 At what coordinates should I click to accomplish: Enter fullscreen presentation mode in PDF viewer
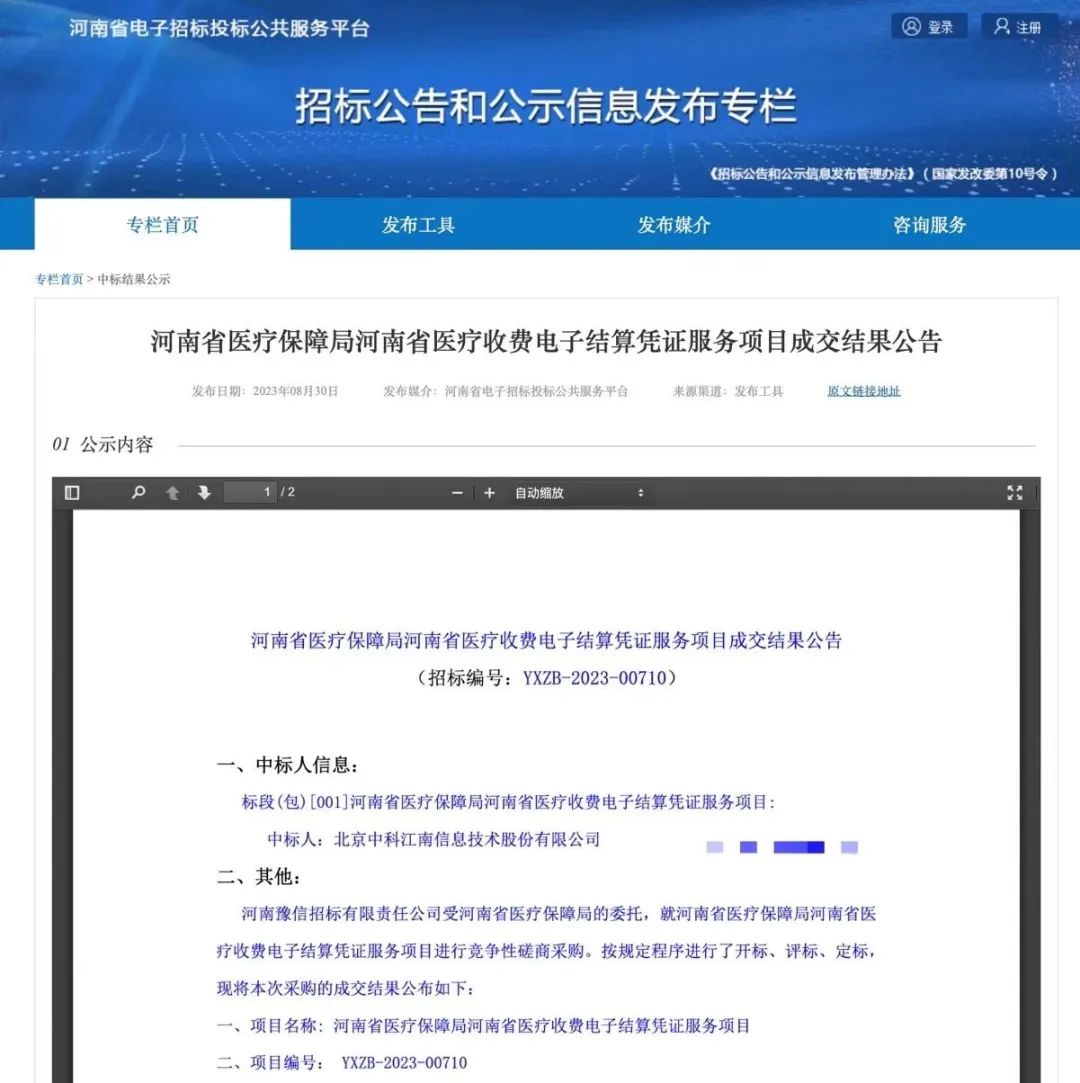(x=1014, y=492)
